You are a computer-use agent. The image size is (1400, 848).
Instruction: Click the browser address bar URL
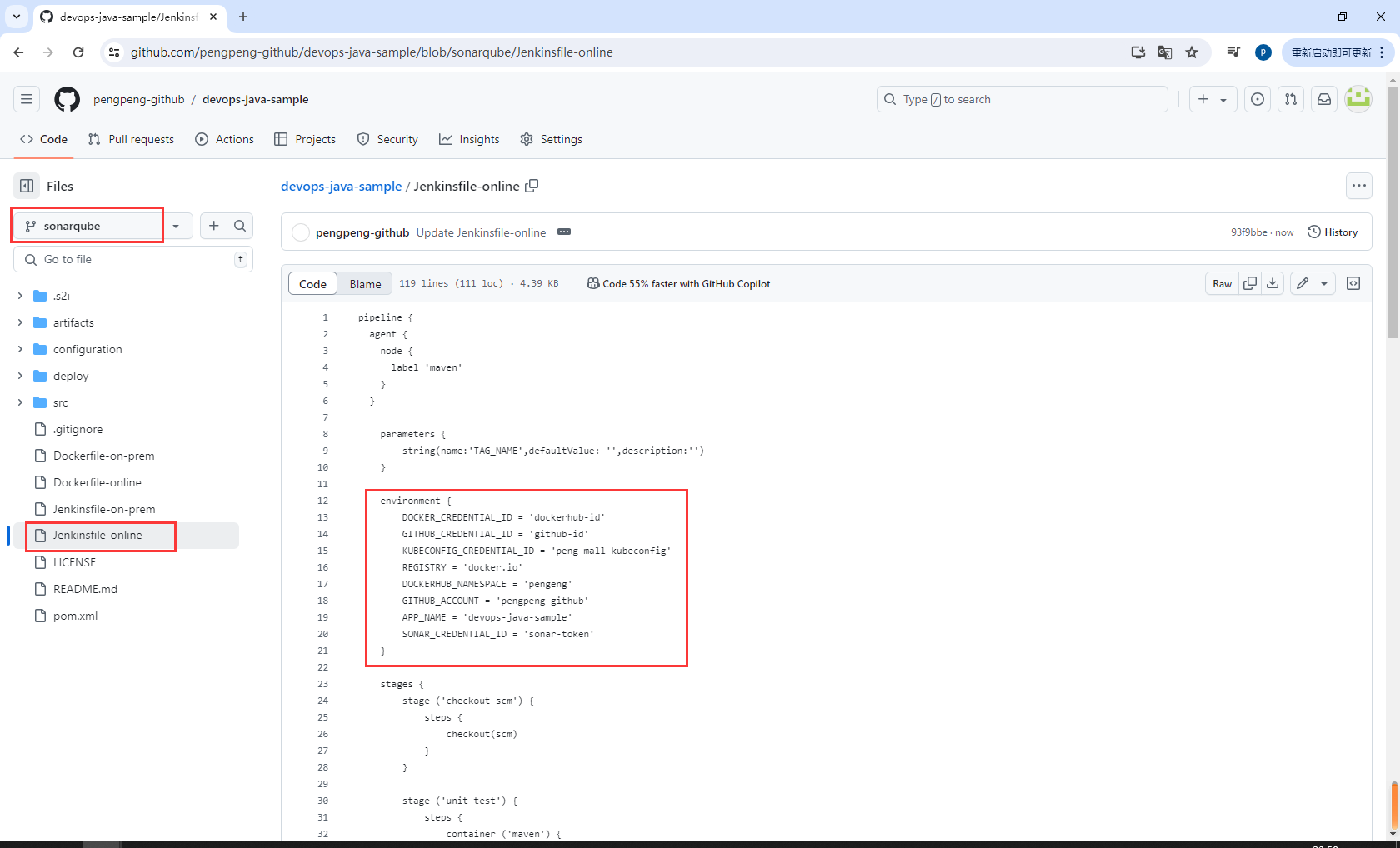click(372, 52)
